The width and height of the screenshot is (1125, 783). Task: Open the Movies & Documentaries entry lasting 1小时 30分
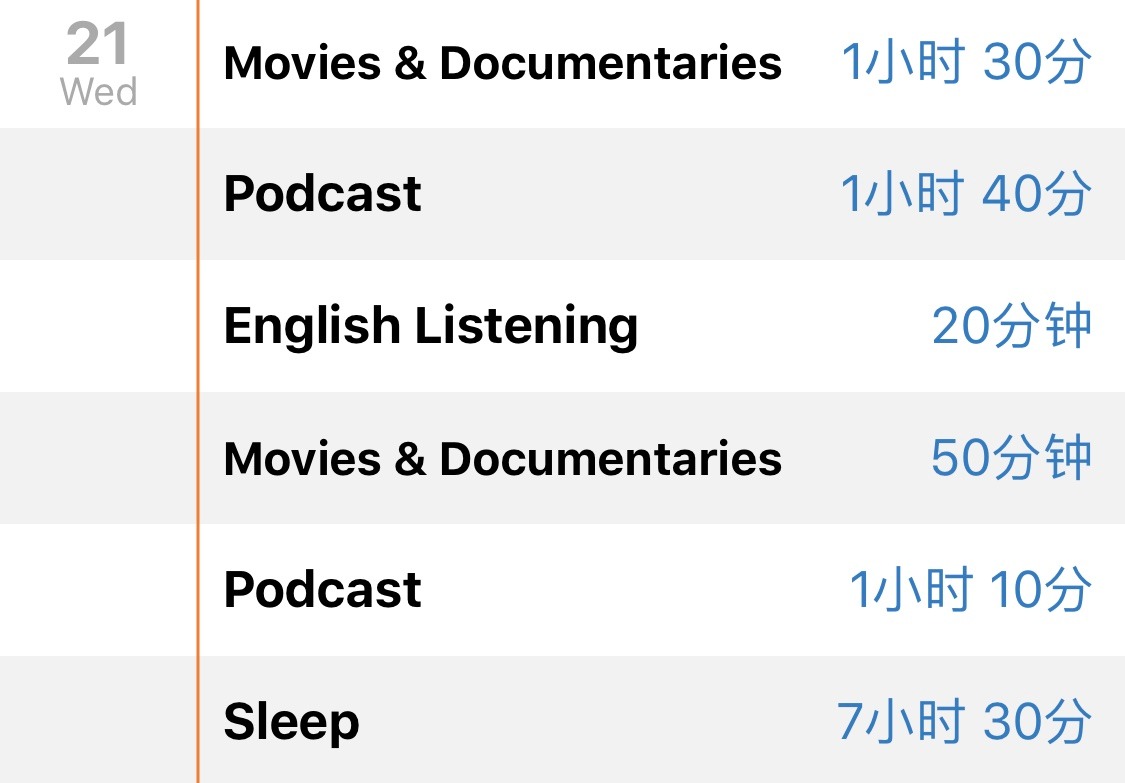(x=662, y=63)
